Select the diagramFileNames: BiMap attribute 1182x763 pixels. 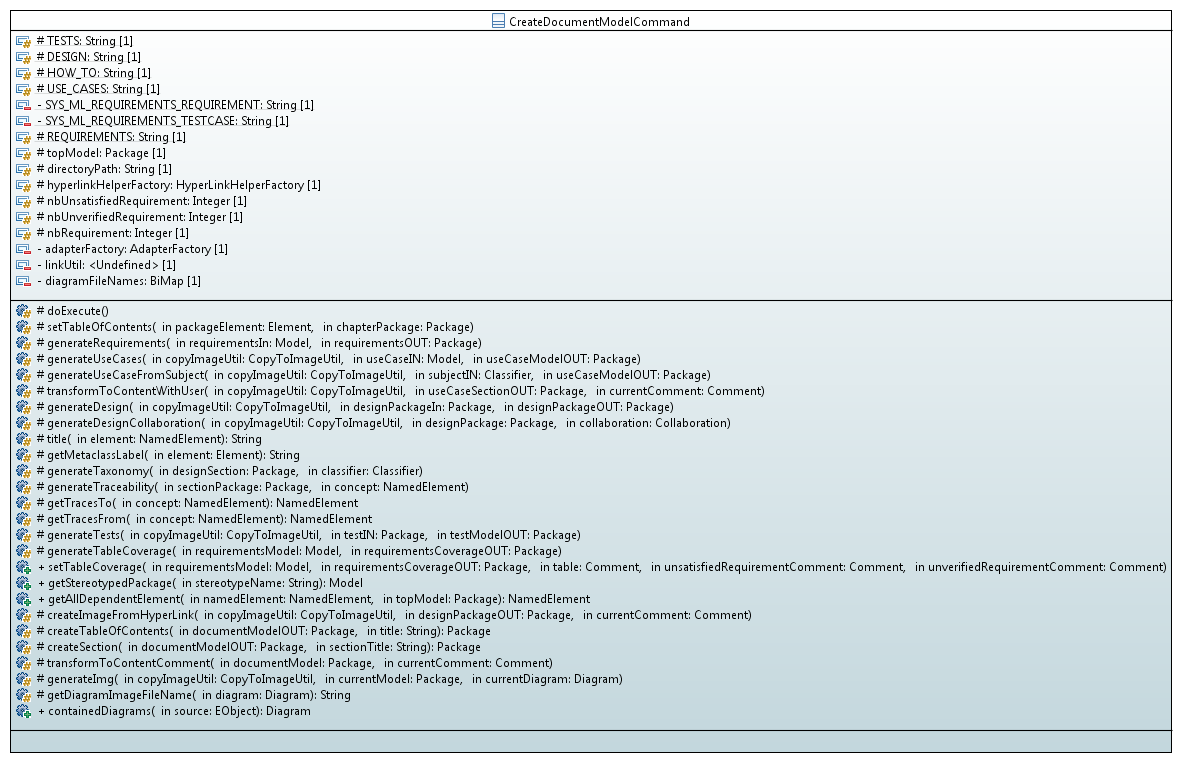(119, 280)
